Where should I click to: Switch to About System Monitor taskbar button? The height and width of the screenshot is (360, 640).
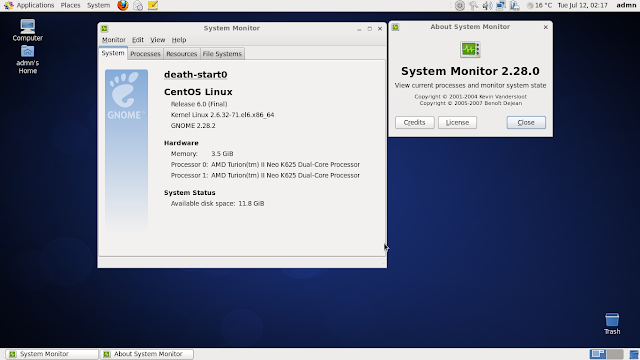(x=147, y=354)
